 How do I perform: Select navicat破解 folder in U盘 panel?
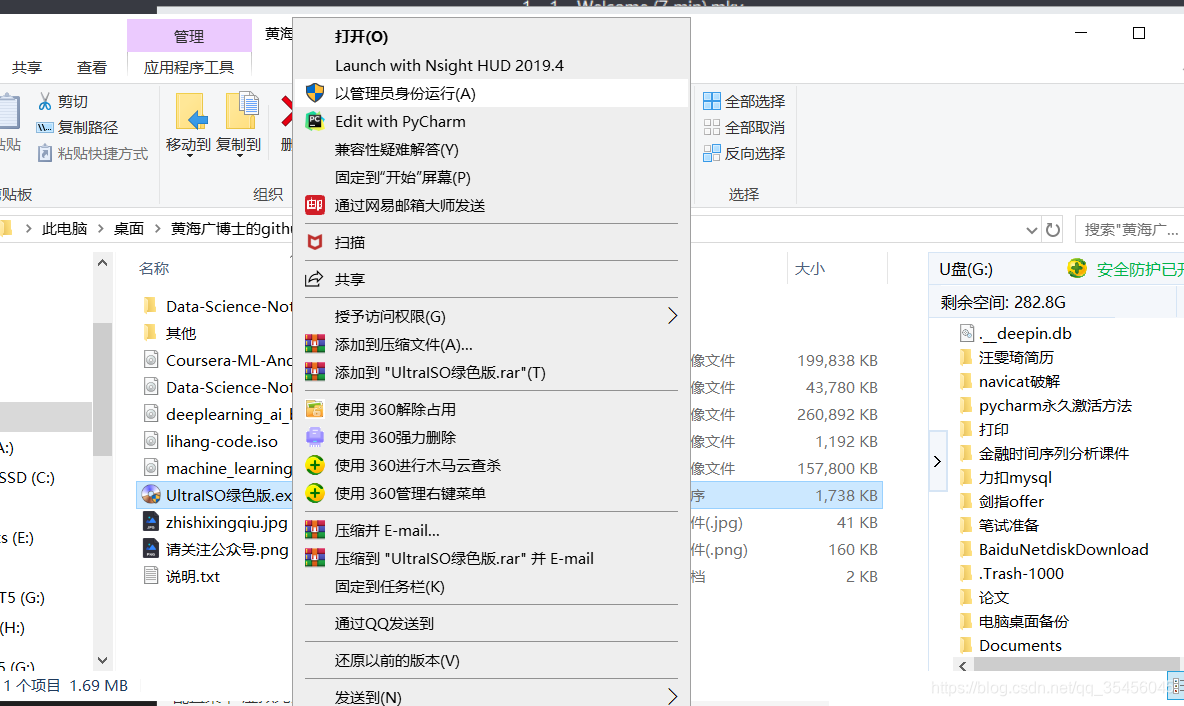[1019, 381]
